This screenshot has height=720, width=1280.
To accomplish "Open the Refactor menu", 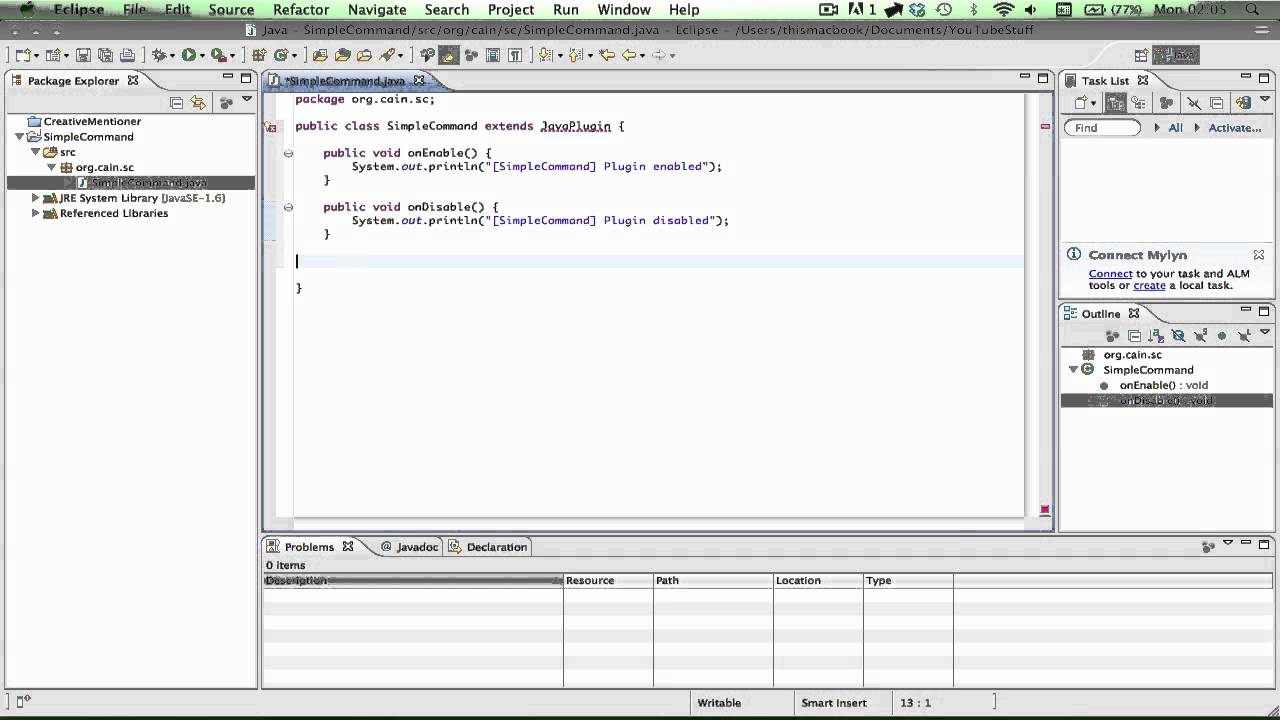I will point(301,9).
